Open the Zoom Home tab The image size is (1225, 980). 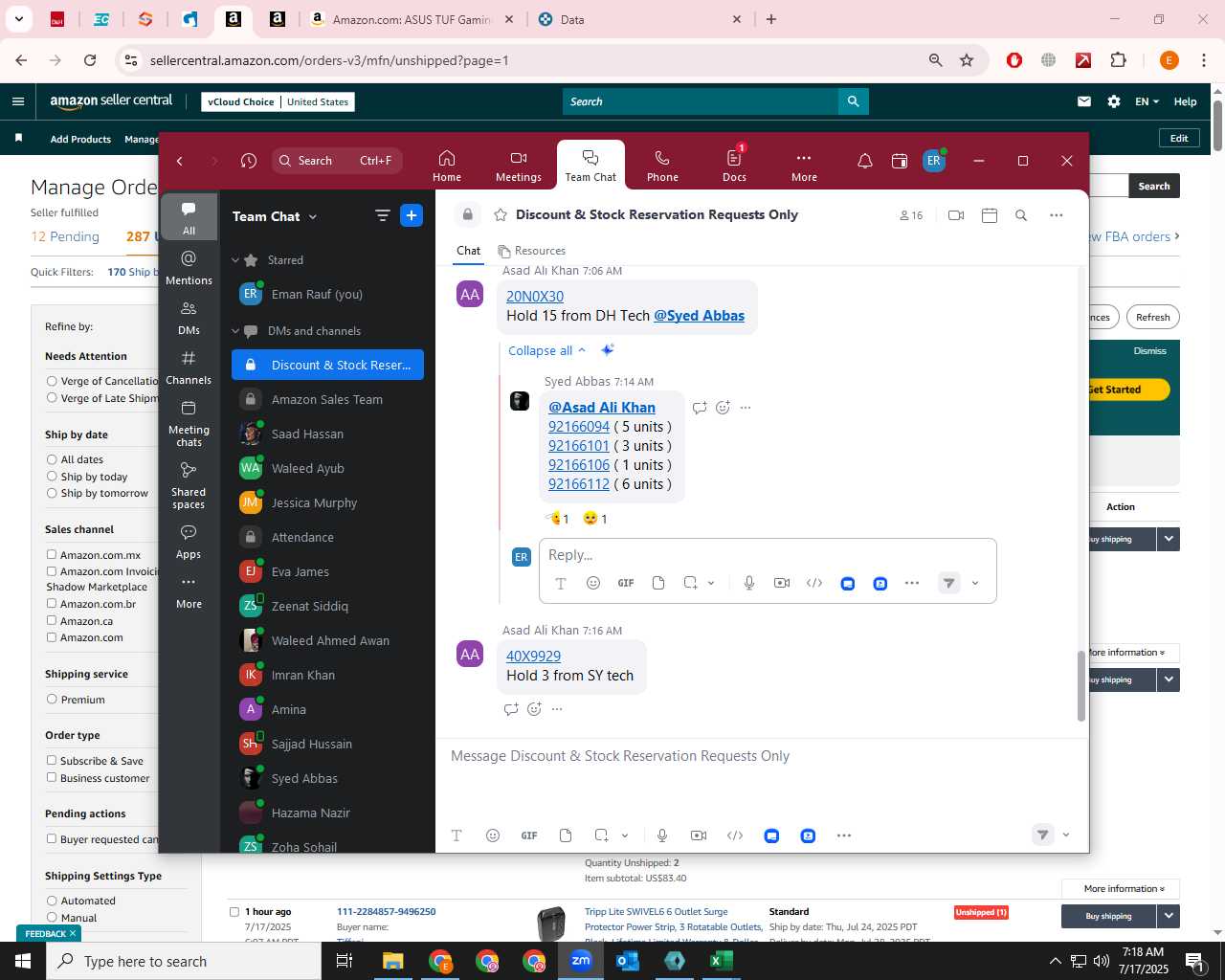tap(446, 166)
